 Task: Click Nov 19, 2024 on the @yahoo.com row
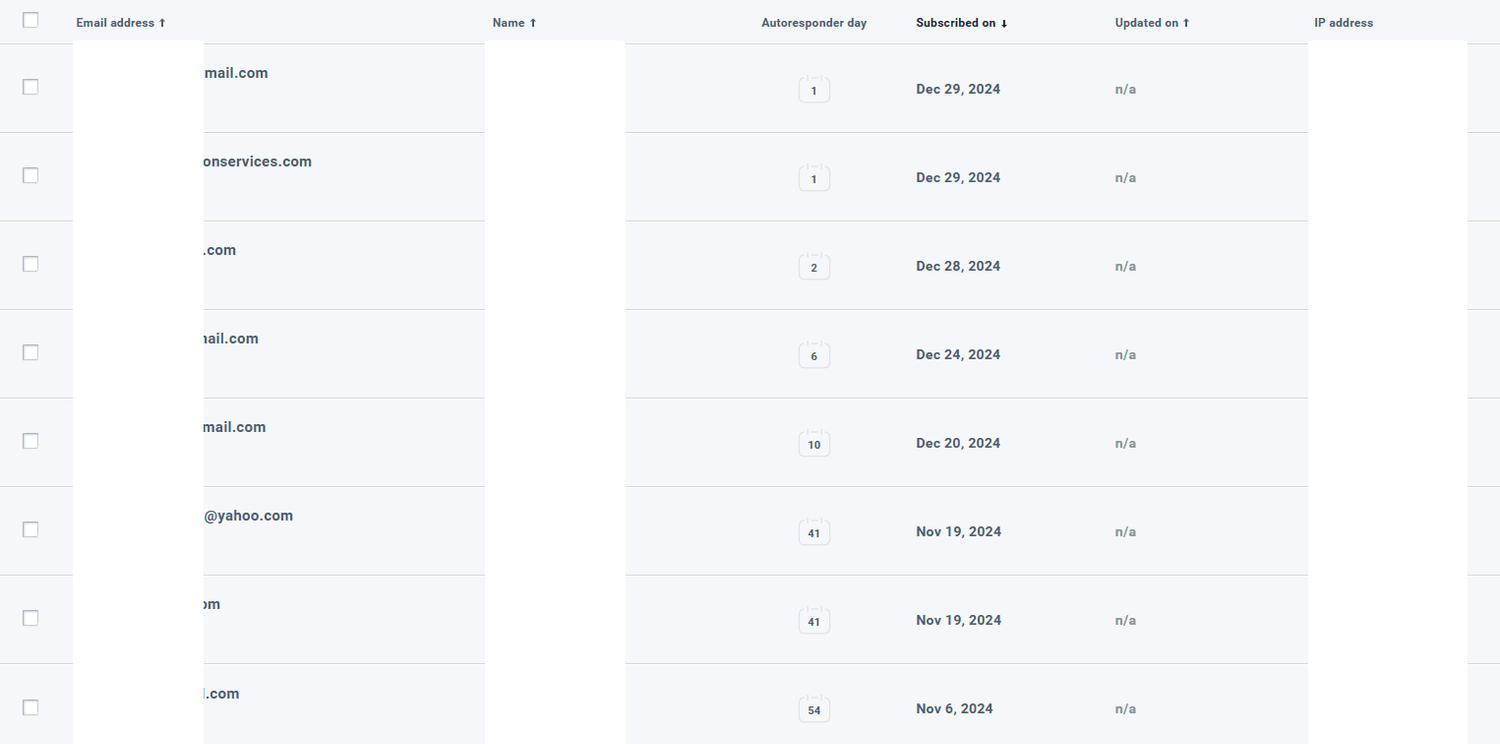[958, 531]
